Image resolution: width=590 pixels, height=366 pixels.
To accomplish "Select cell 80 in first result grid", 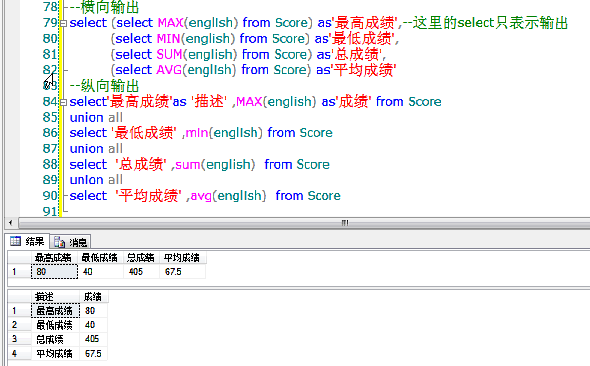I will (x=54, y=272).
